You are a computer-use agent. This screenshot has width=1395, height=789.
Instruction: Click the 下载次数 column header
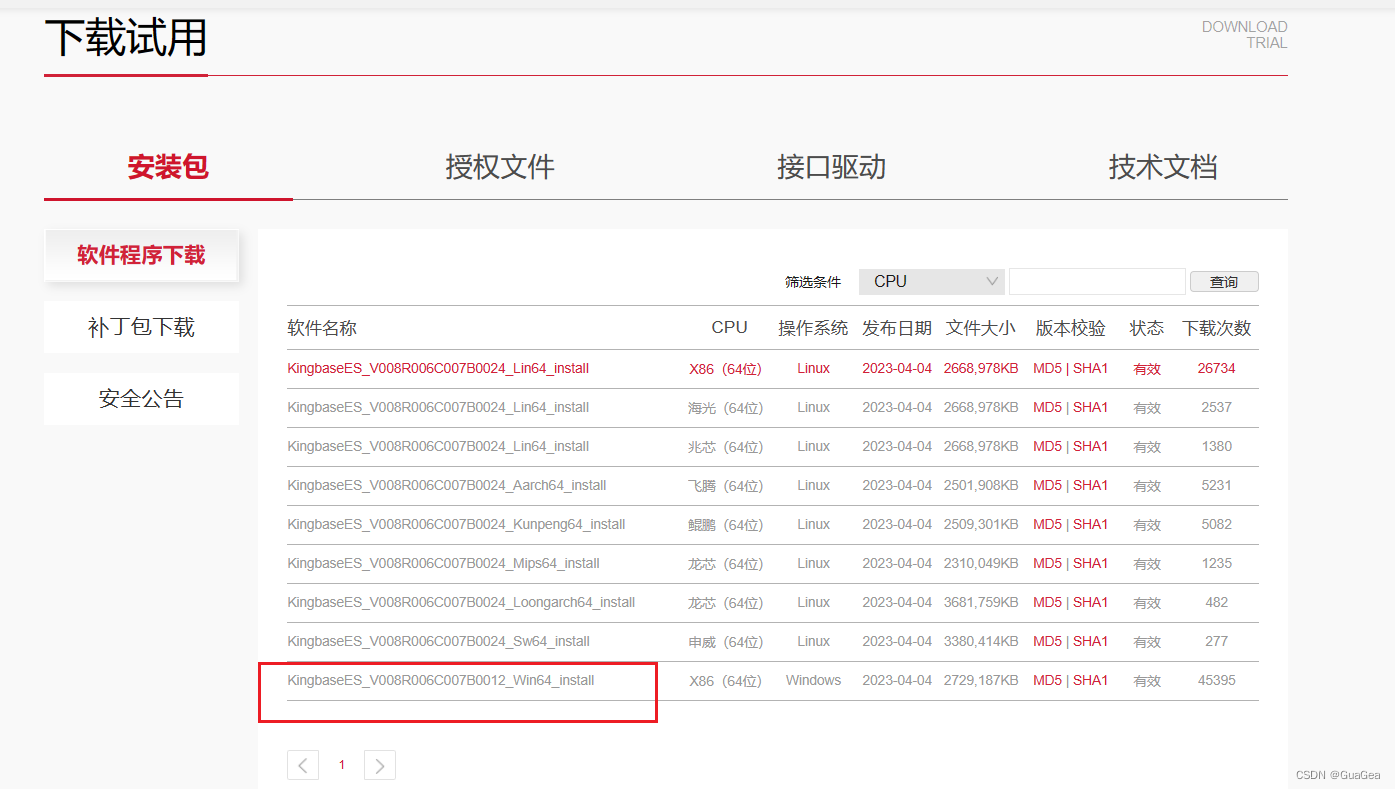tap(1217, 328)
